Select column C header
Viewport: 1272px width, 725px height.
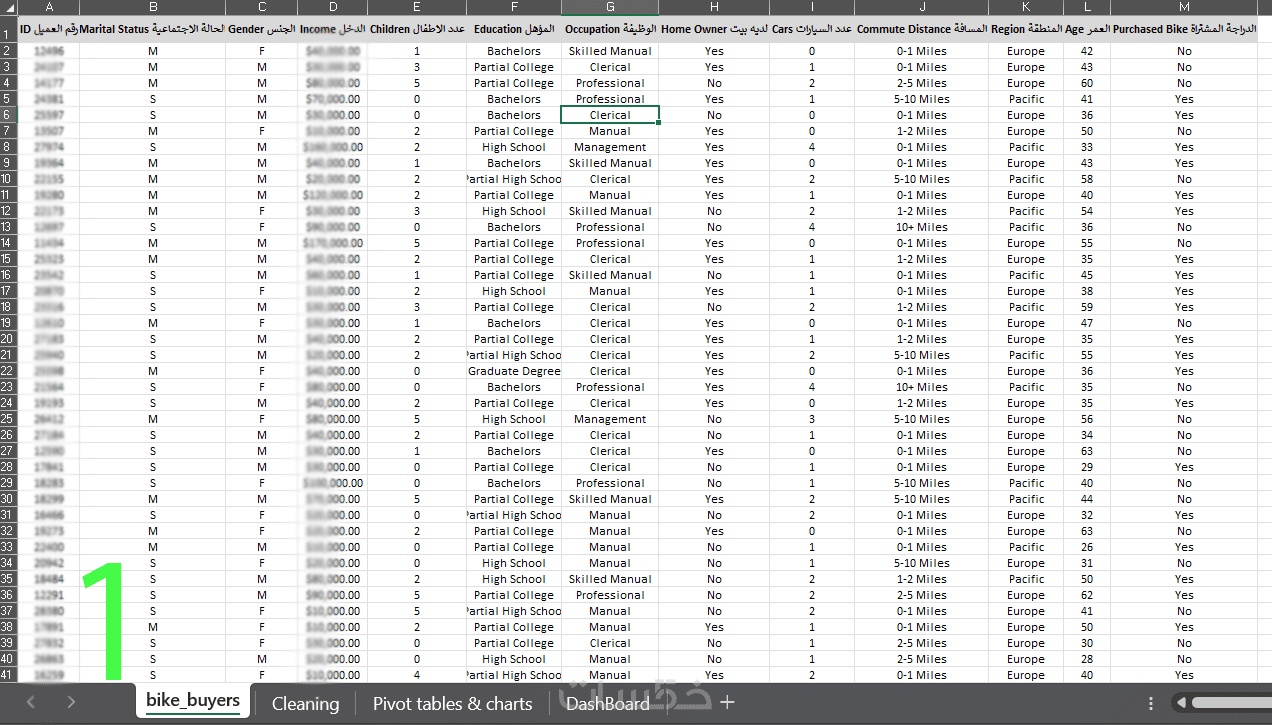point(261,7)
